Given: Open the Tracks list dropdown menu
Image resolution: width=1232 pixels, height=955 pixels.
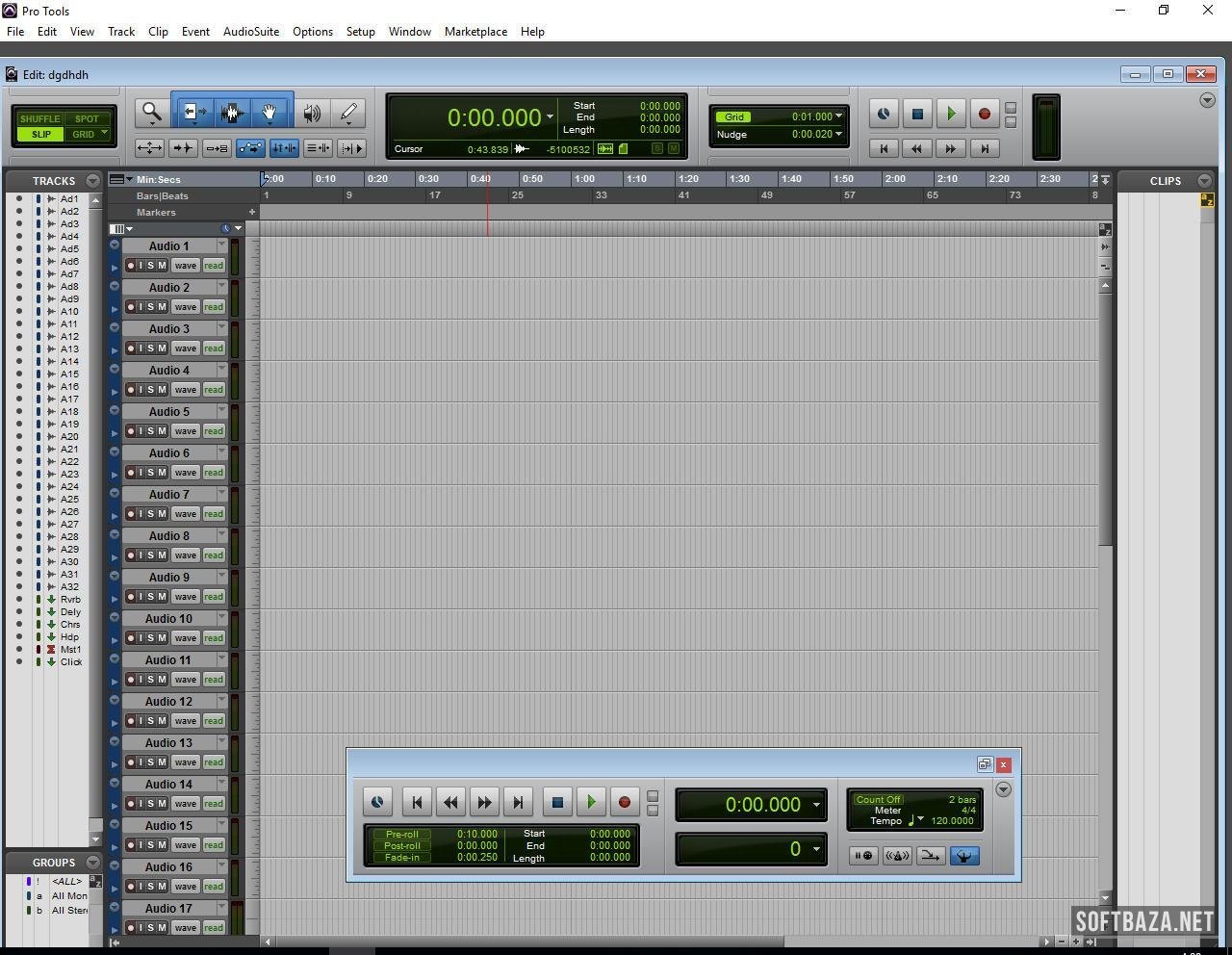Looking at the screenshot, I should coord(92,181).
